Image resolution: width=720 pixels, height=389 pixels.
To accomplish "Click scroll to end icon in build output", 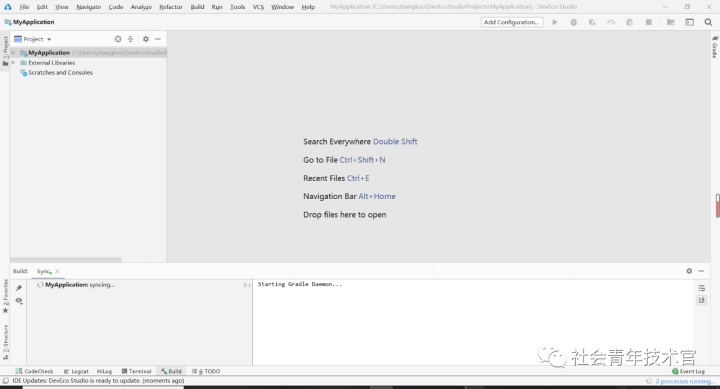I will [702, 300].
